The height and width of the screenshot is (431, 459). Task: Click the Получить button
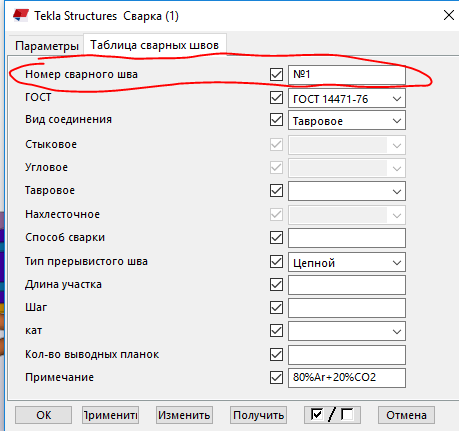[258, 415]
